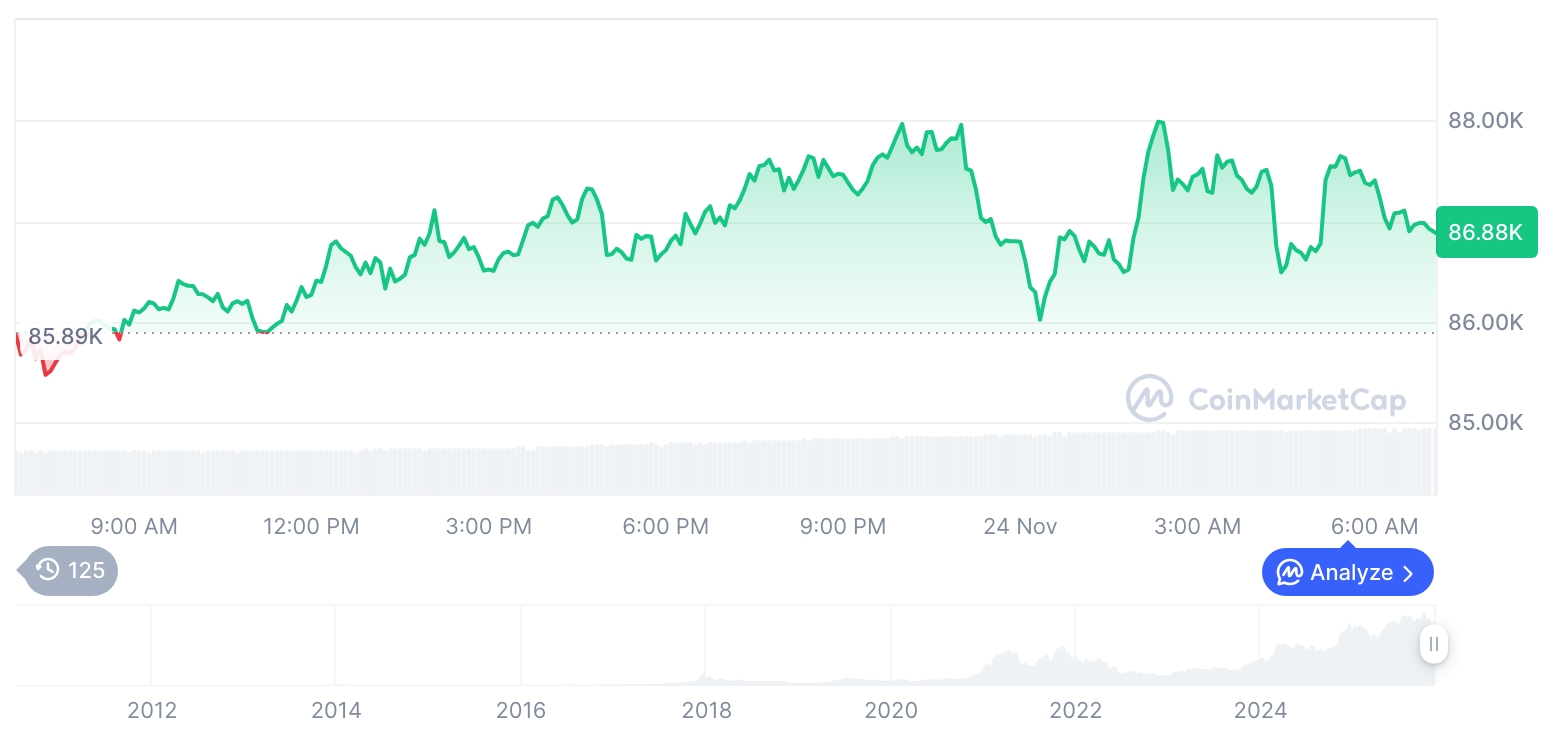Viewport: 1566px width, 732px height.
Task: Select 2022 on the overview timeline
Action: (1075, 711)
